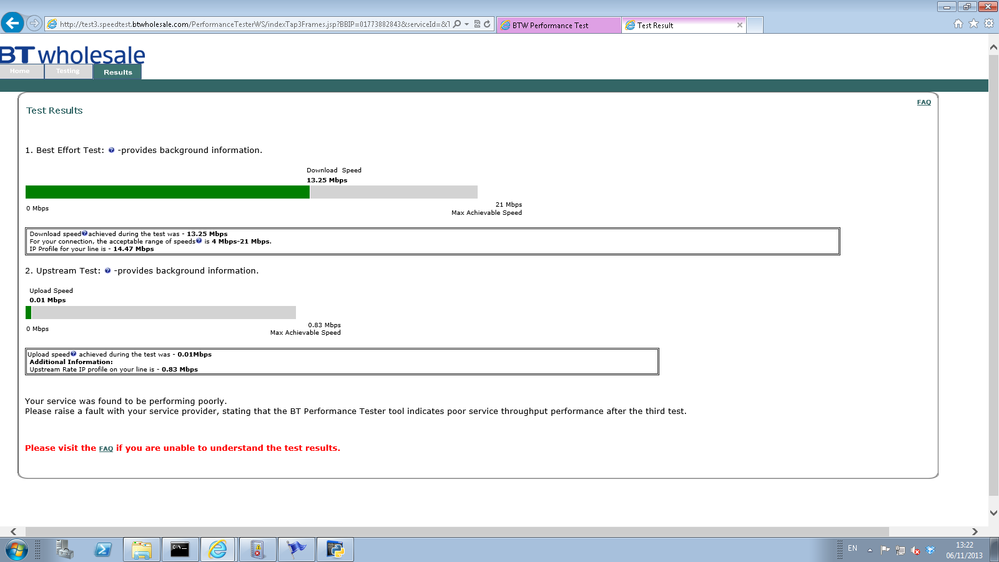Click info icon after 'acceptable range of speeds'
The width and height of the screenshot is (999, 562).
pos(199,241)
